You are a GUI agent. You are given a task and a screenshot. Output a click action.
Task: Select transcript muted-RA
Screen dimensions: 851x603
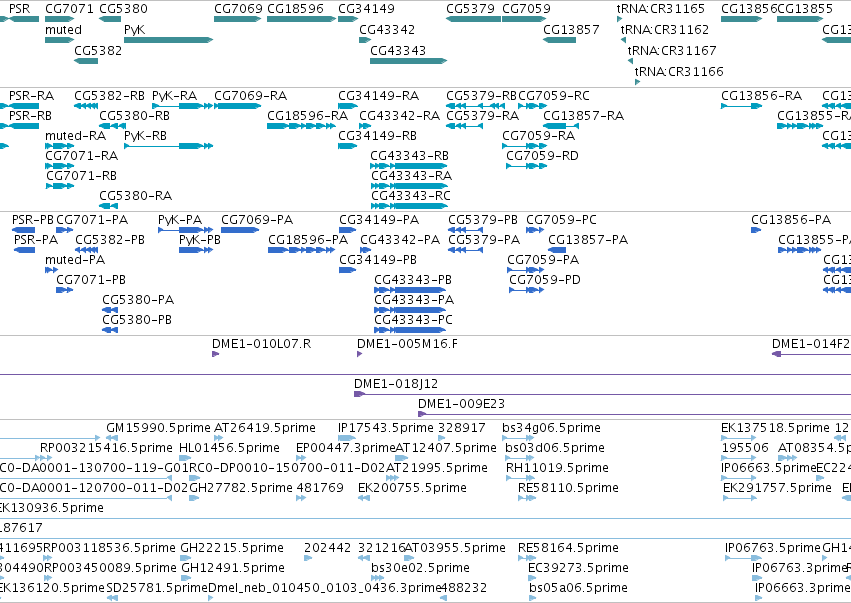pyautogui.click(x=59, y=145)
